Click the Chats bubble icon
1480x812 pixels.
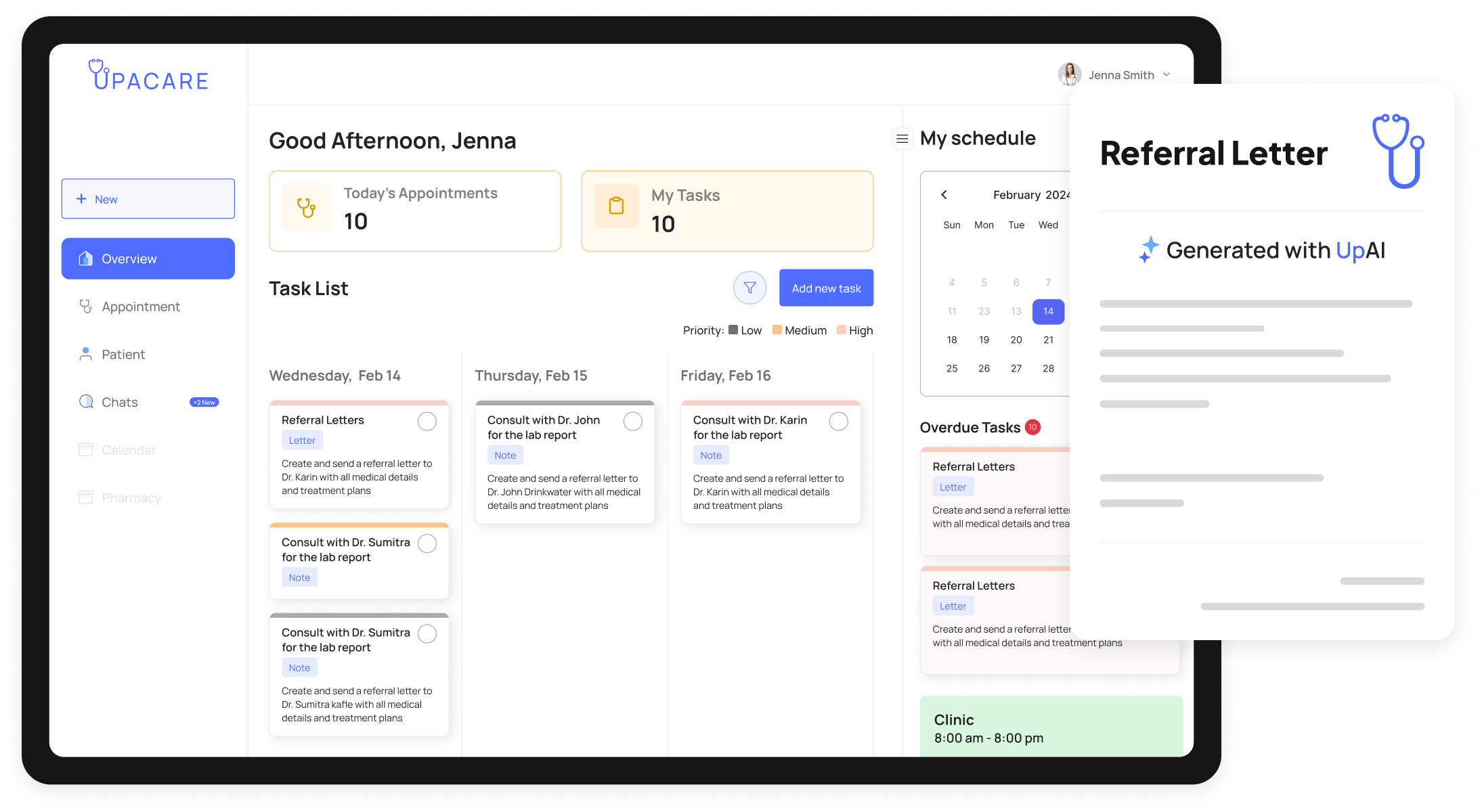86,402
